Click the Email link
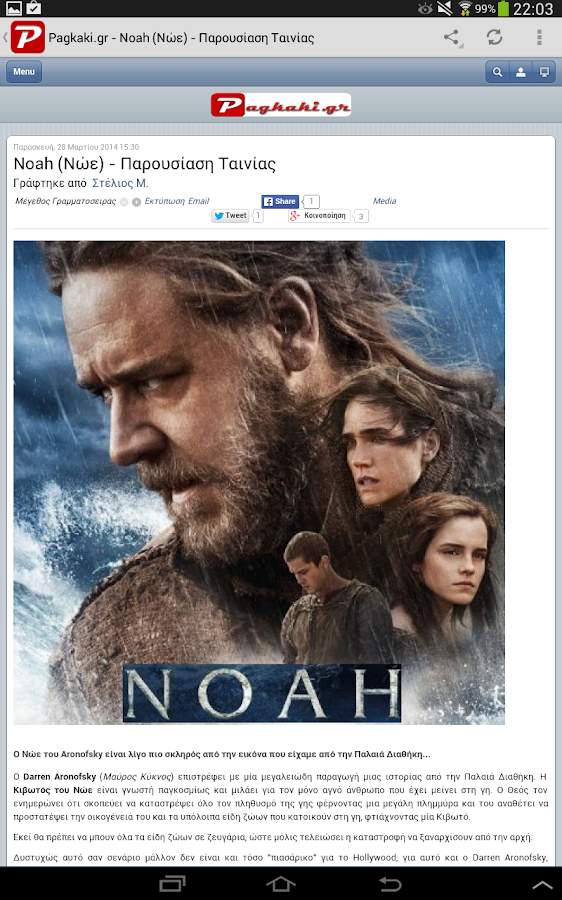562x900 pixels. 199,201
